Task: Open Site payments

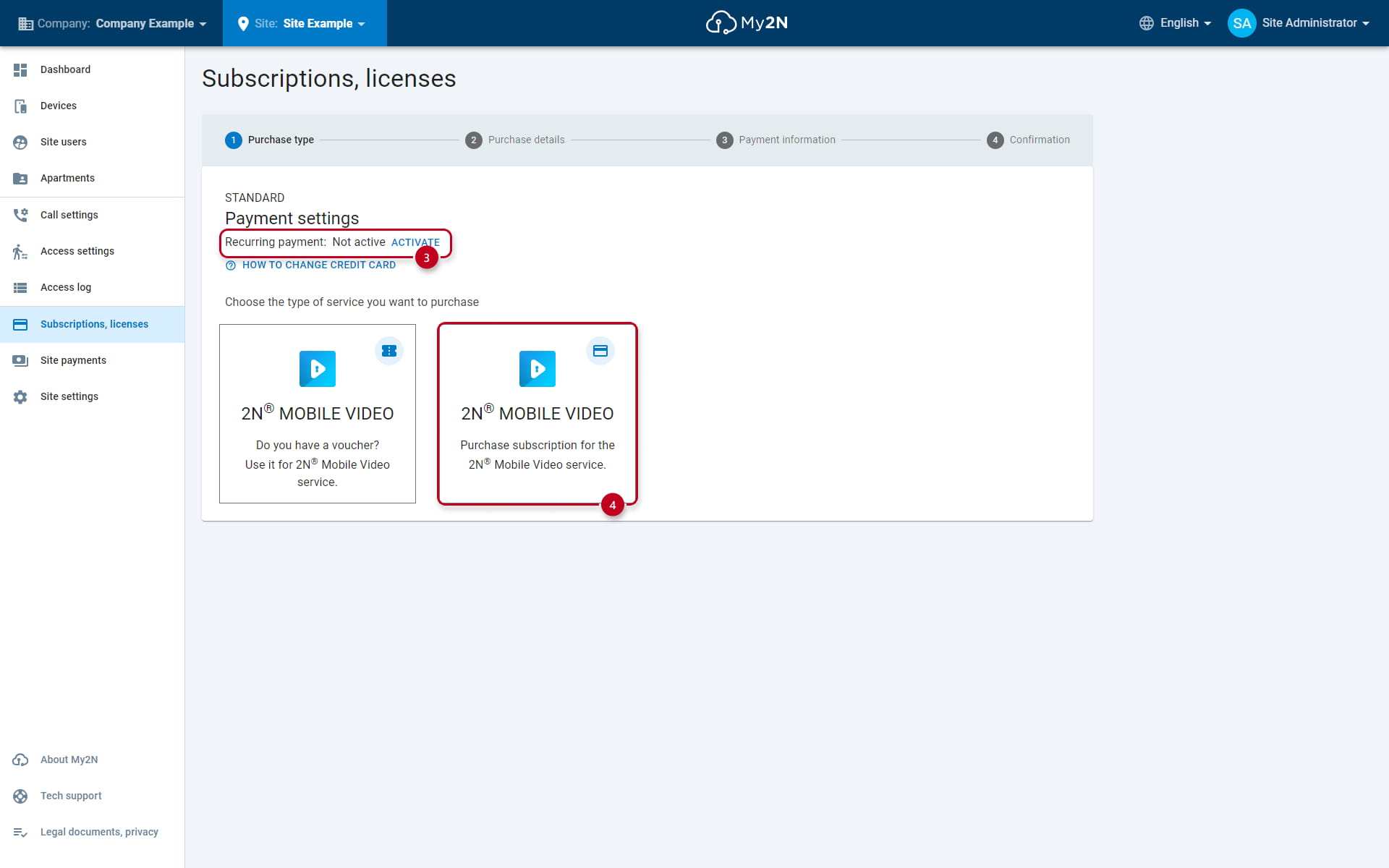Action: tap(93, 360)
